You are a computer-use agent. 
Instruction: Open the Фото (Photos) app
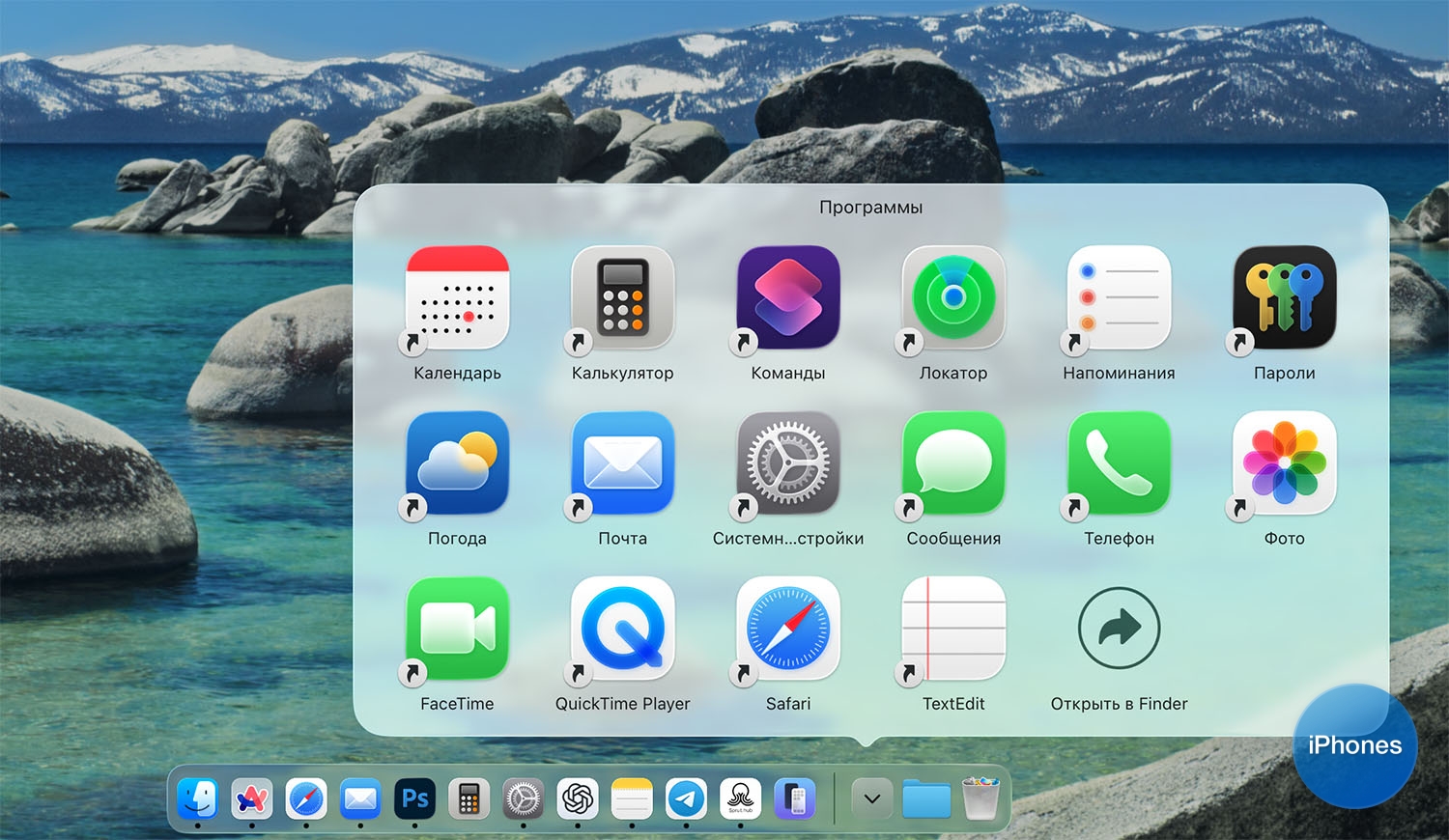click(1284, 463)
